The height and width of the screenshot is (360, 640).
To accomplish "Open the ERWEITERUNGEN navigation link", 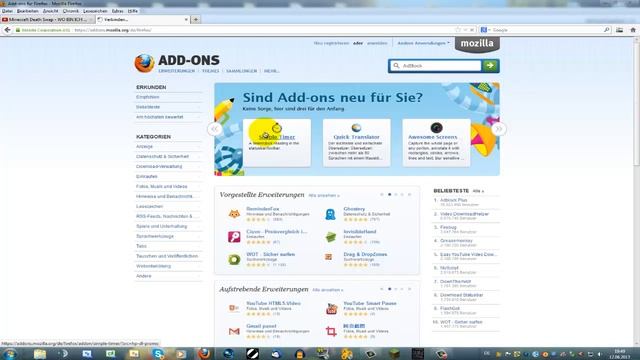I will coord(177,71).
